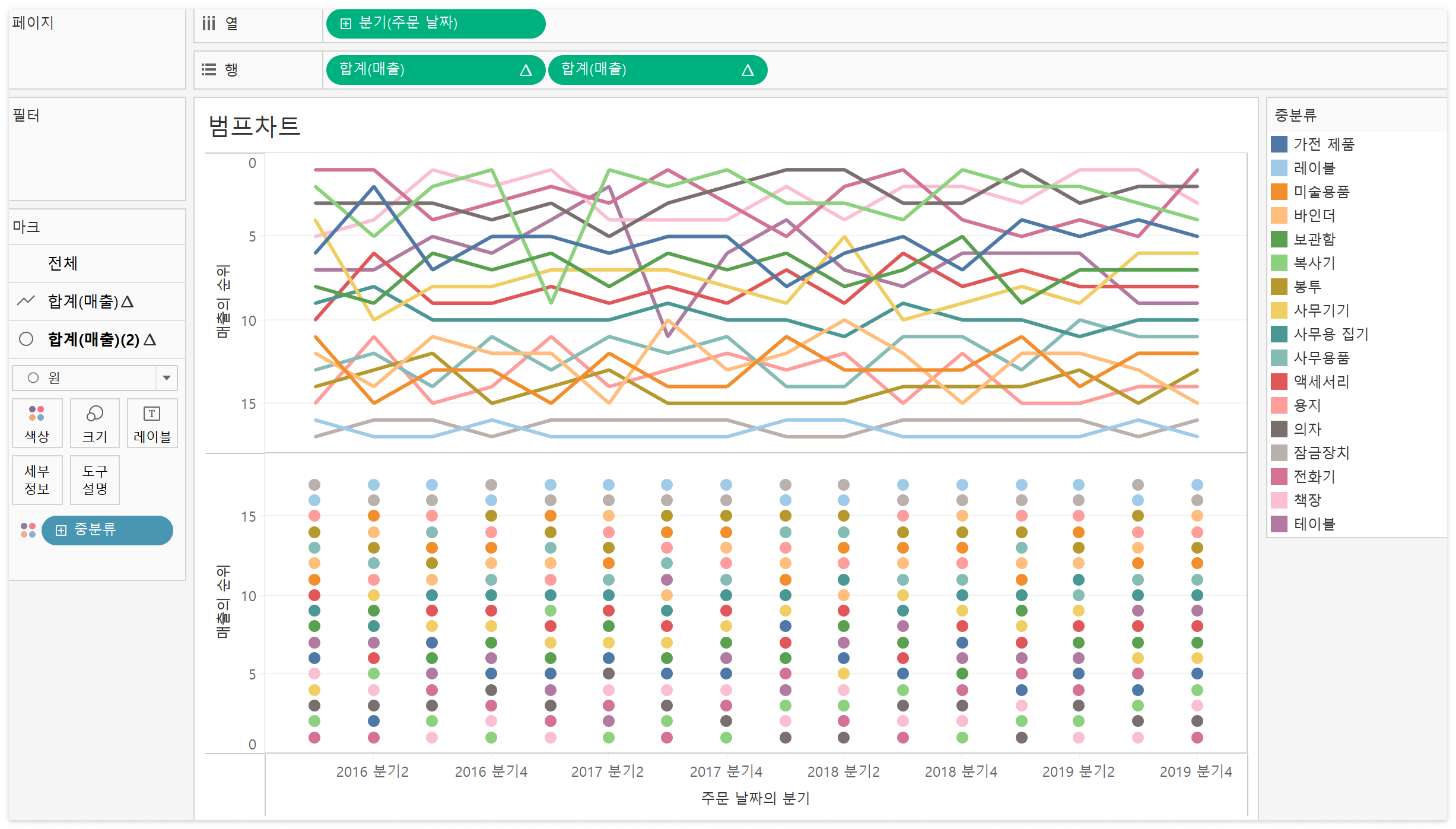This screenshot has height=829, width=1456.
Task: Click the 색상 (color) marks card icon
Action: pos(36,414)
